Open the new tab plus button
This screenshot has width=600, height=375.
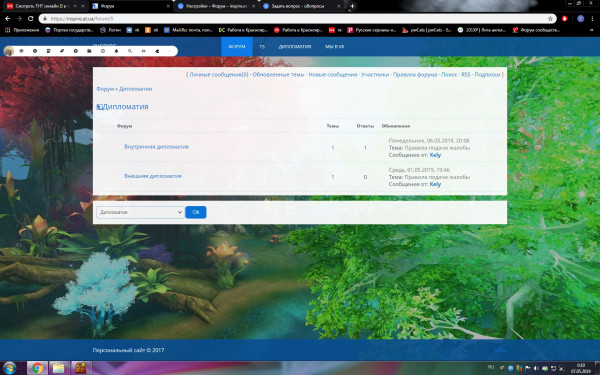[x=352, y=6]
